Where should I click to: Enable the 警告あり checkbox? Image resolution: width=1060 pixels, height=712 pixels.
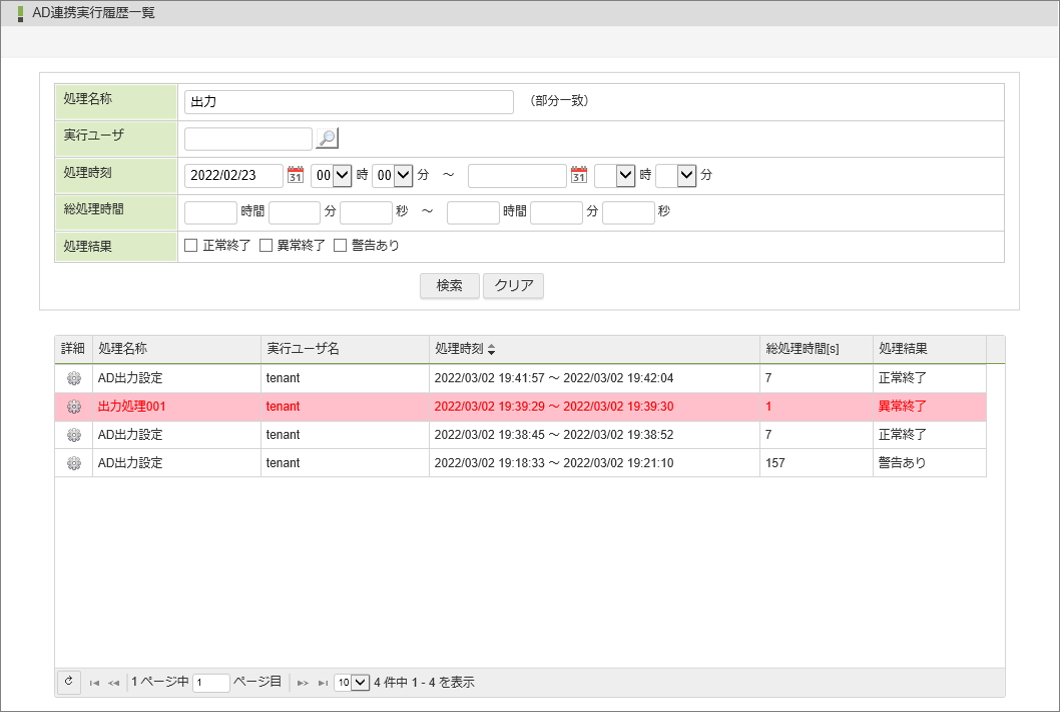(340, 245)
